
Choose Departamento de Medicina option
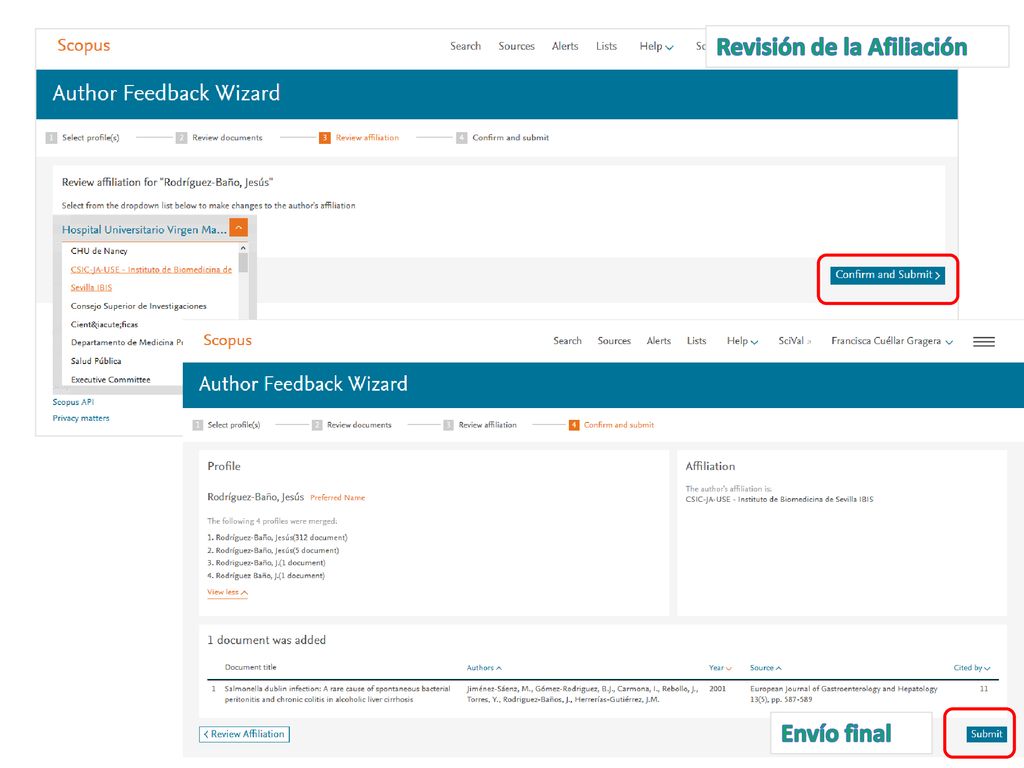(x=127, y=342)
